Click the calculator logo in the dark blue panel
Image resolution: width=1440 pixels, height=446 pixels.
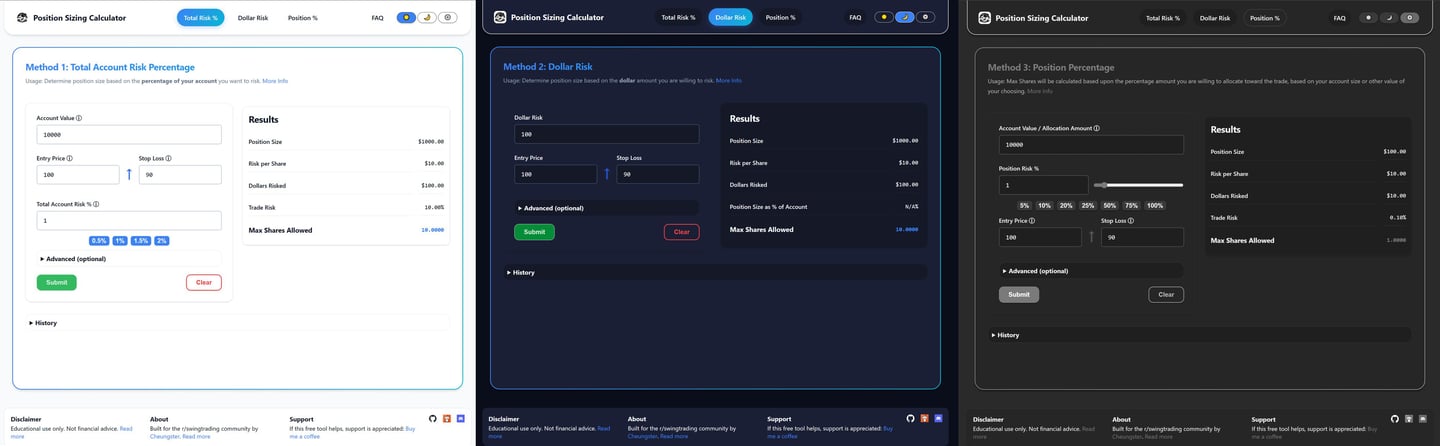pos(500,17)
